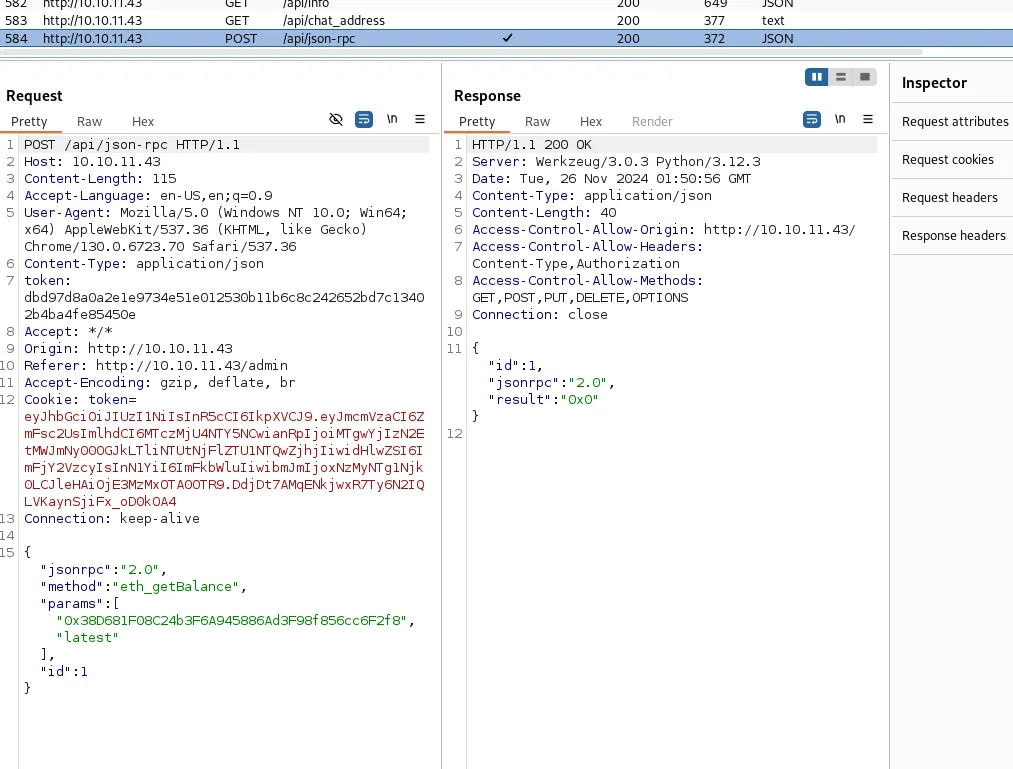Image resolution: width=1013 pixels, height=769 pixels.
Task: Show newline characters in Request panel
Action: (392, 119)
